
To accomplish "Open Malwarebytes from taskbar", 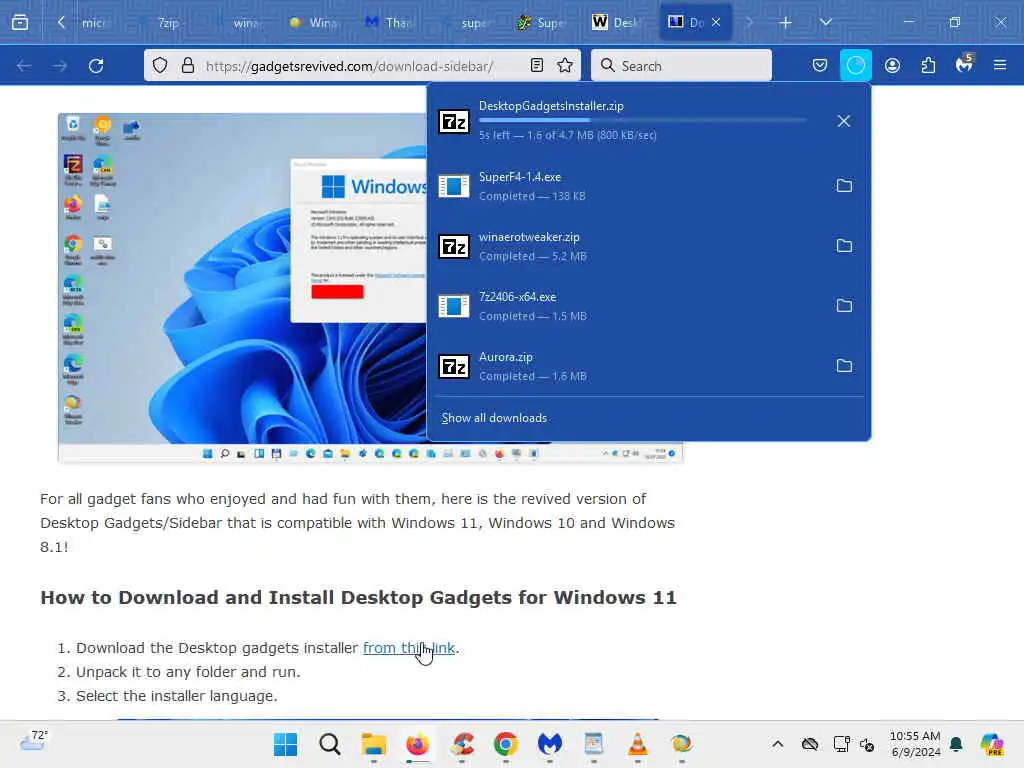I will click(550, 744).
